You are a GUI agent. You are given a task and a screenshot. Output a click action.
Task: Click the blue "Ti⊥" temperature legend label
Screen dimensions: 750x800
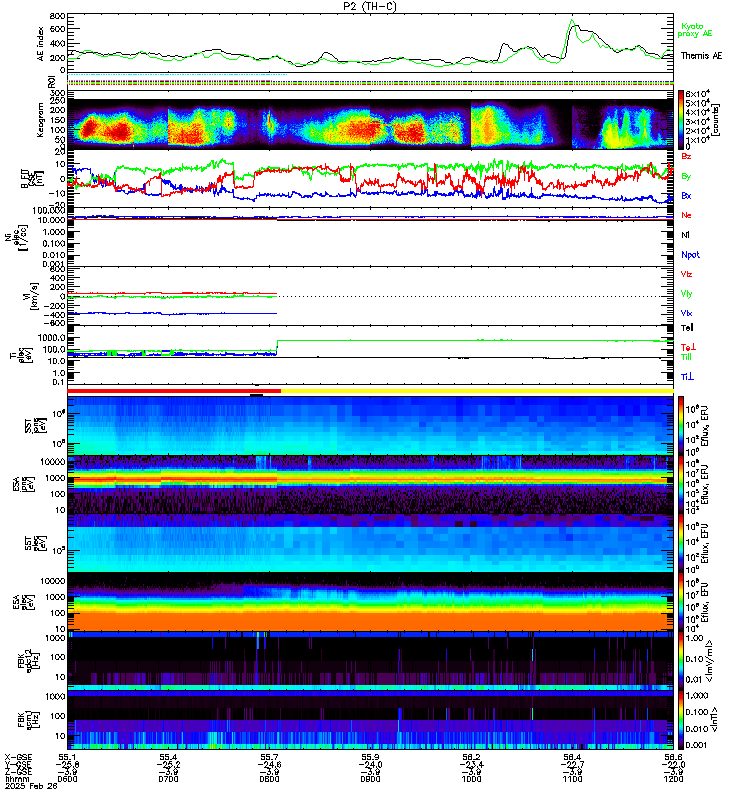click(687, 377)
